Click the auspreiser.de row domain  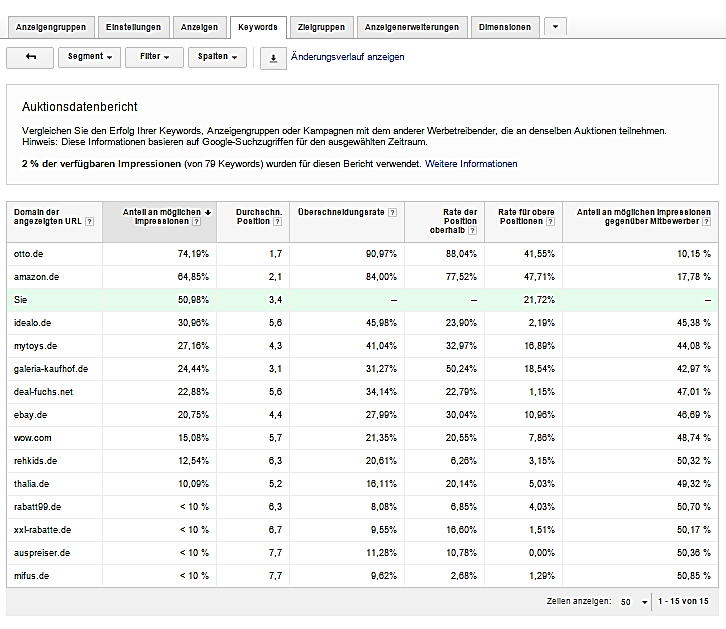coord(42,553)
